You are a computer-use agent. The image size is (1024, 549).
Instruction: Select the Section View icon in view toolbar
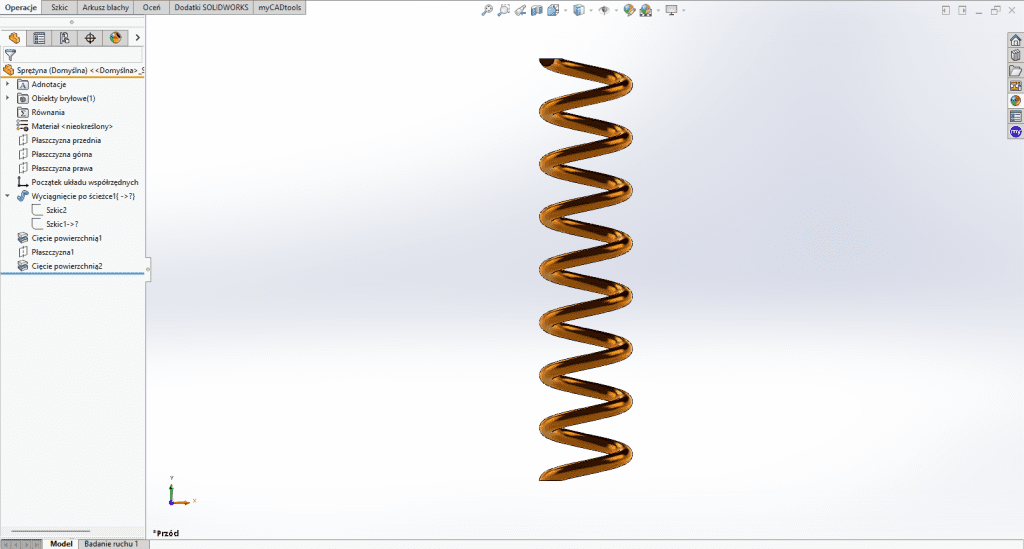(537, 10)
